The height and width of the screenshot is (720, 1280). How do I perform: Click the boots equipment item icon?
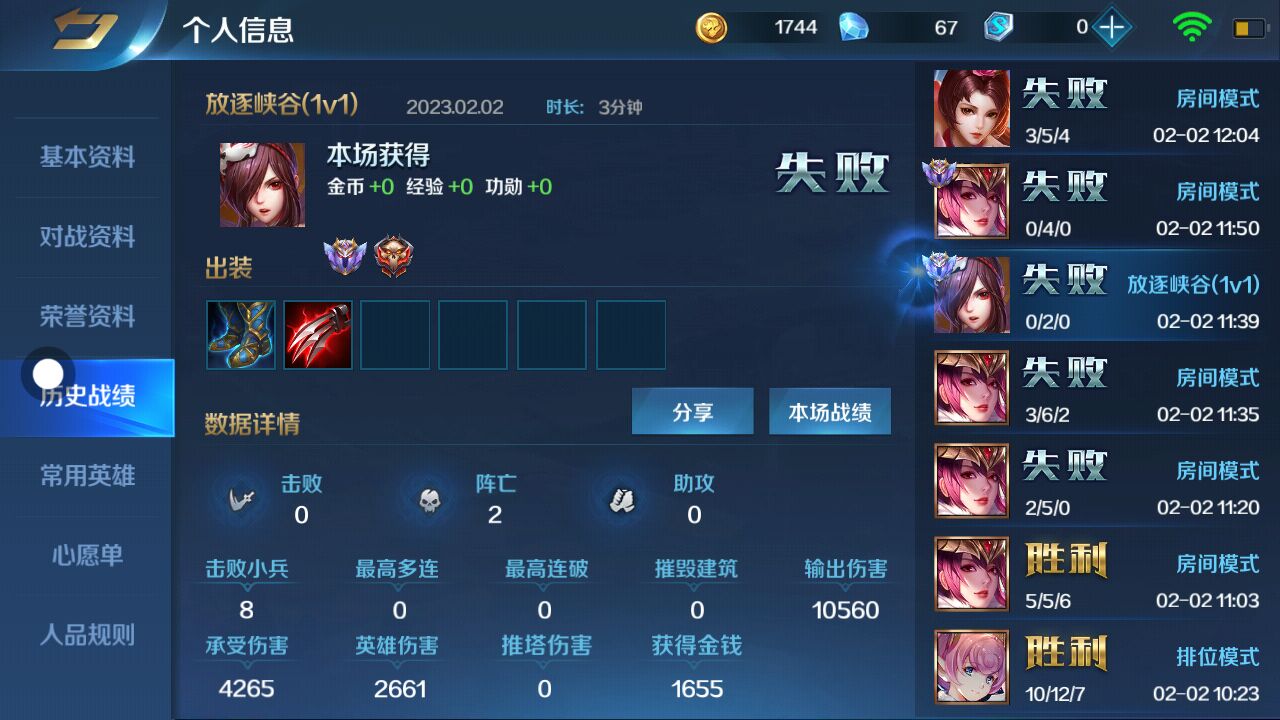pos(241,335)
